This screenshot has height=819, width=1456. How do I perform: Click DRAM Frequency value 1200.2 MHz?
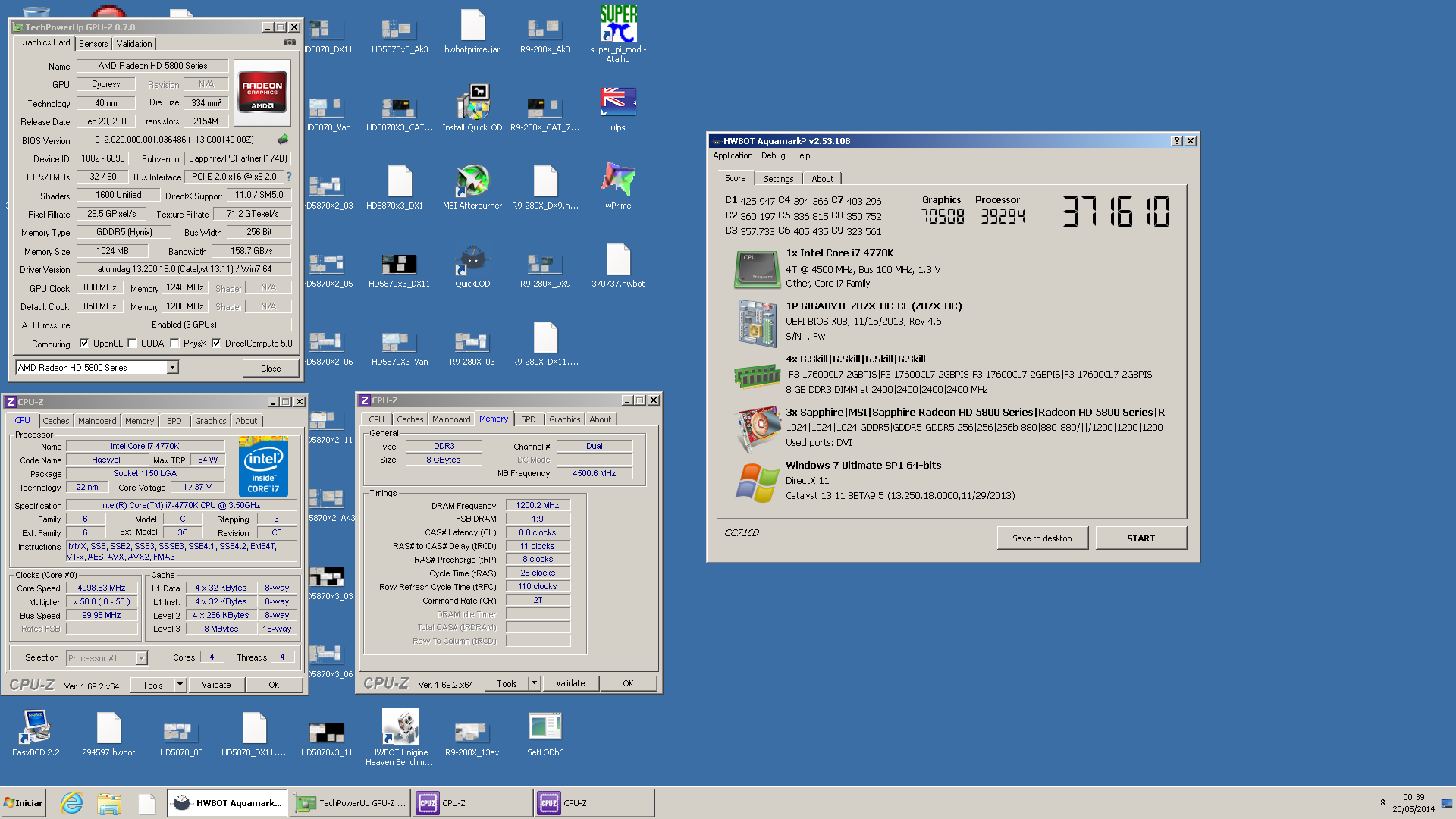click(538, 505)
